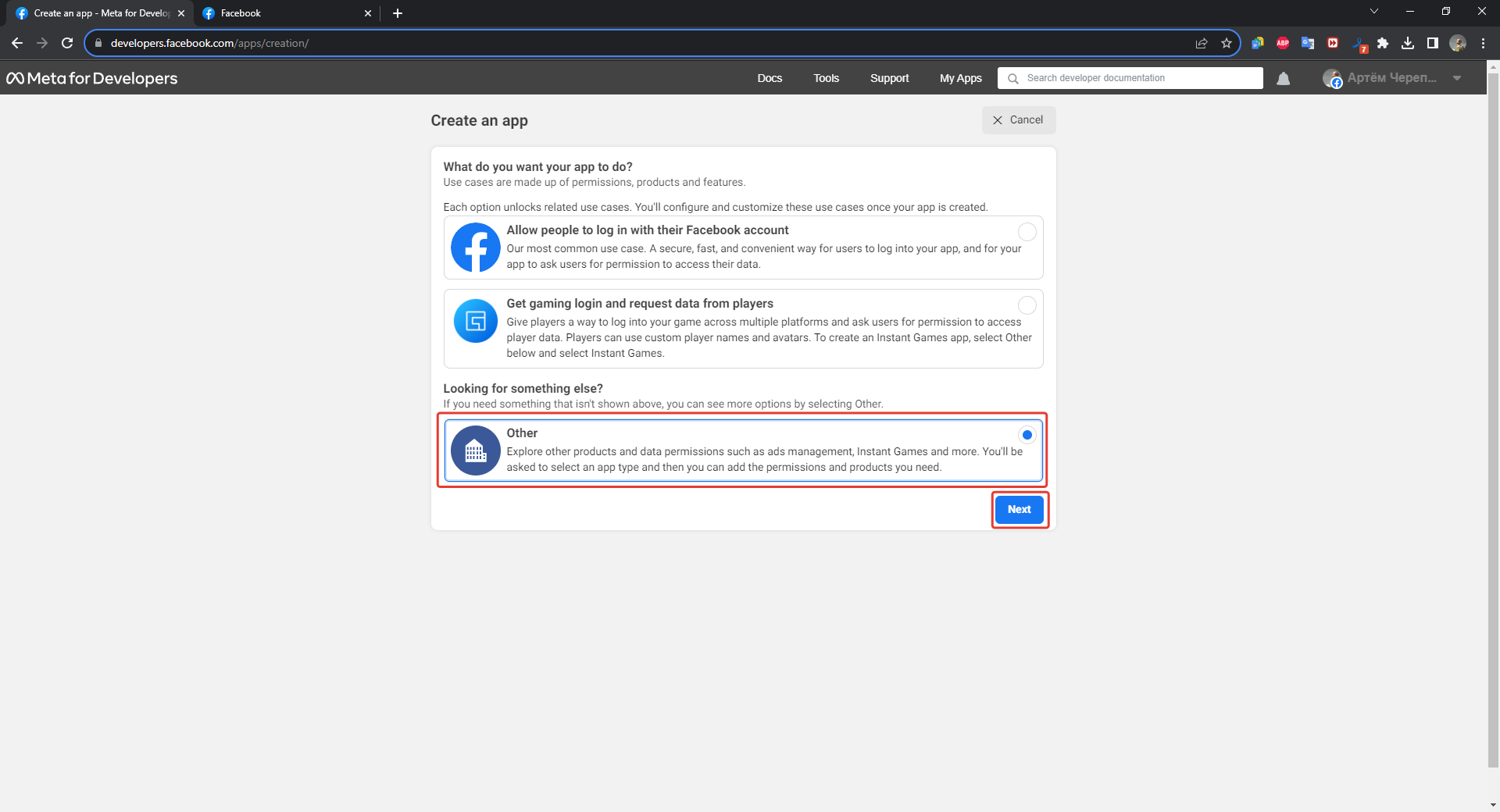
Task: Reload the page with refresh icon
Action: click(67, 43)
